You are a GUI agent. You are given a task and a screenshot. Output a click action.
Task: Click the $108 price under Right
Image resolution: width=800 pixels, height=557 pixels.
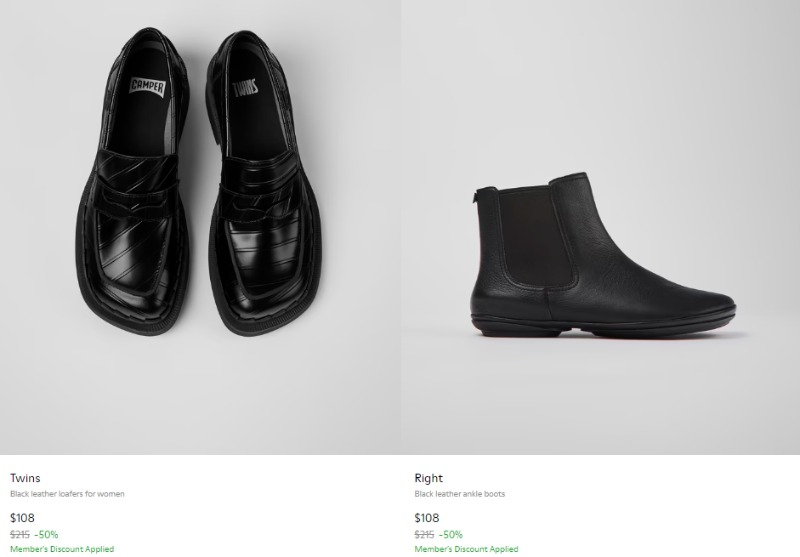tap(427, 518)
